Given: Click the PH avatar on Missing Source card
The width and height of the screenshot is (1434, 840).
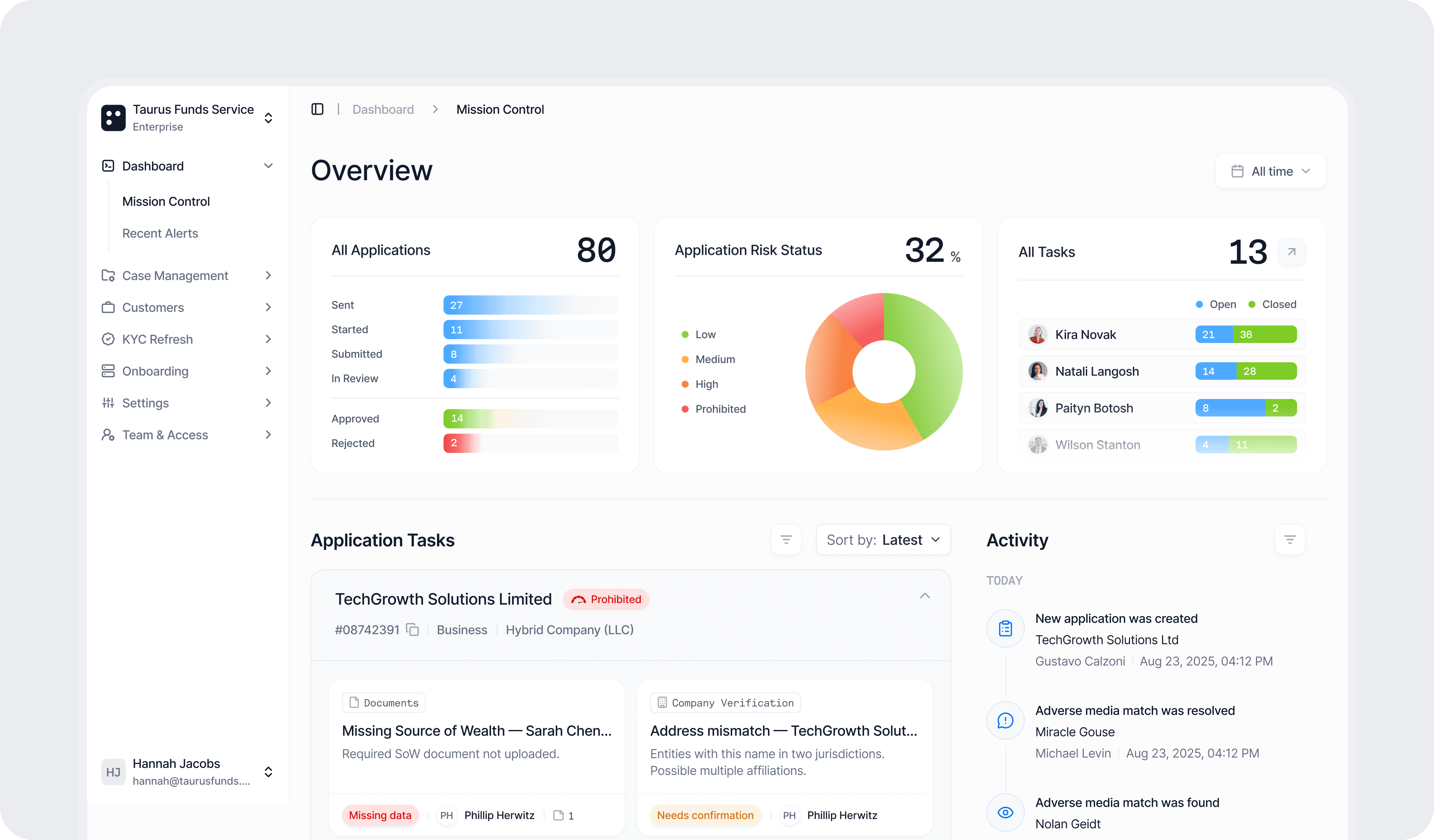Looking at the screenshot, I should [447, 815].
